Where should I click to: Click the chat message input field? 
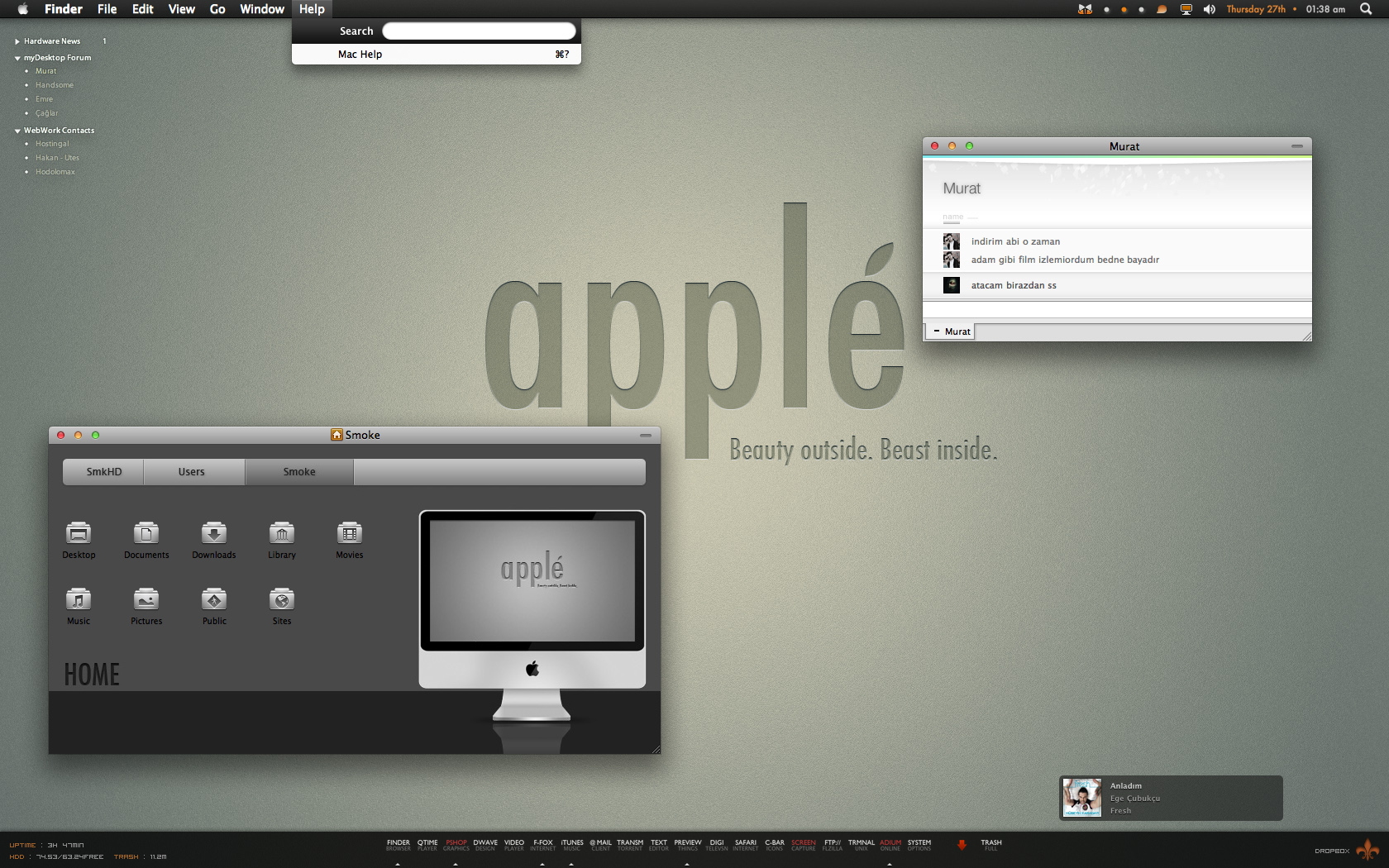click(x=1117, y=309)
